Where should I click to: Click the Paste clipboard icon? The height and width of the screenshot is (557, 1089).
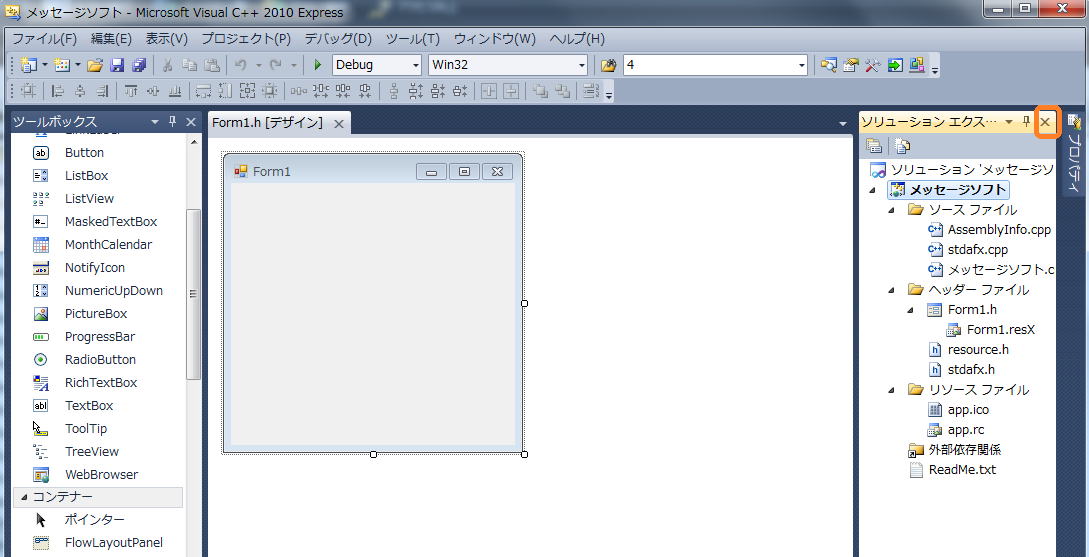[212, 65]
